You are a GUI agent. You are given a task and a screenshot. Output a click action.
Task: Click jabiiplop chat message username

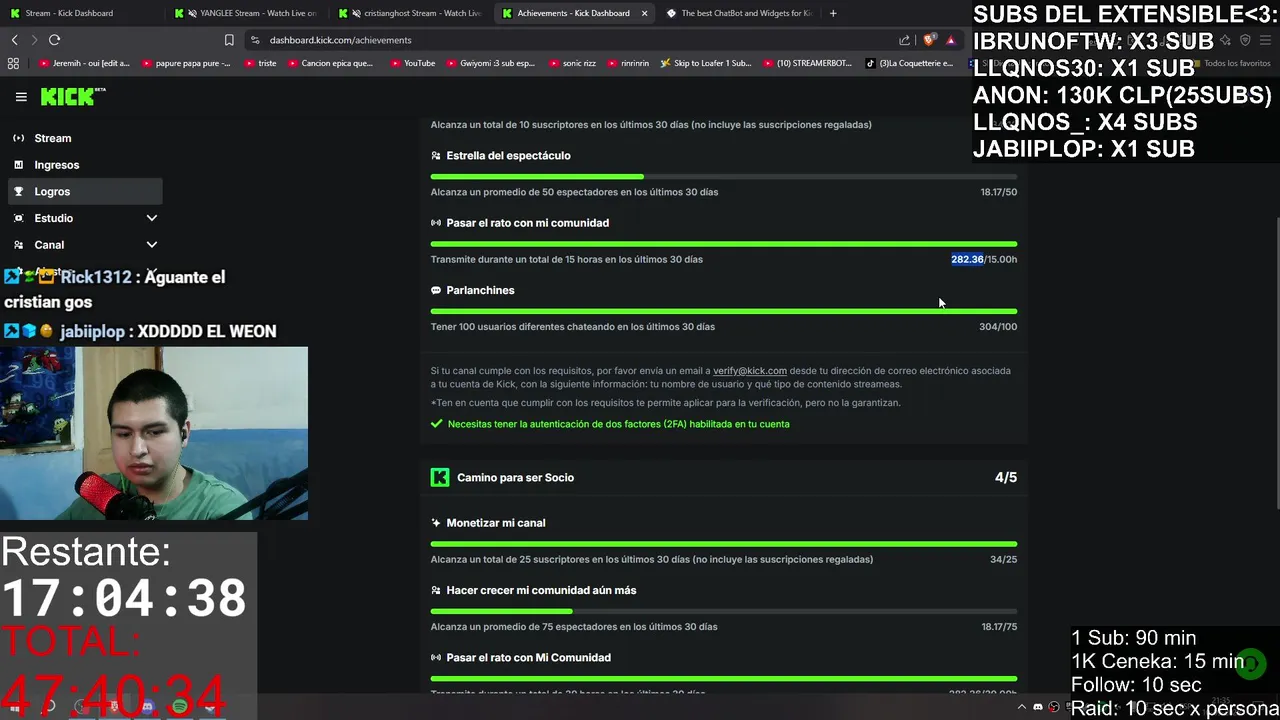tap(92, 331)
